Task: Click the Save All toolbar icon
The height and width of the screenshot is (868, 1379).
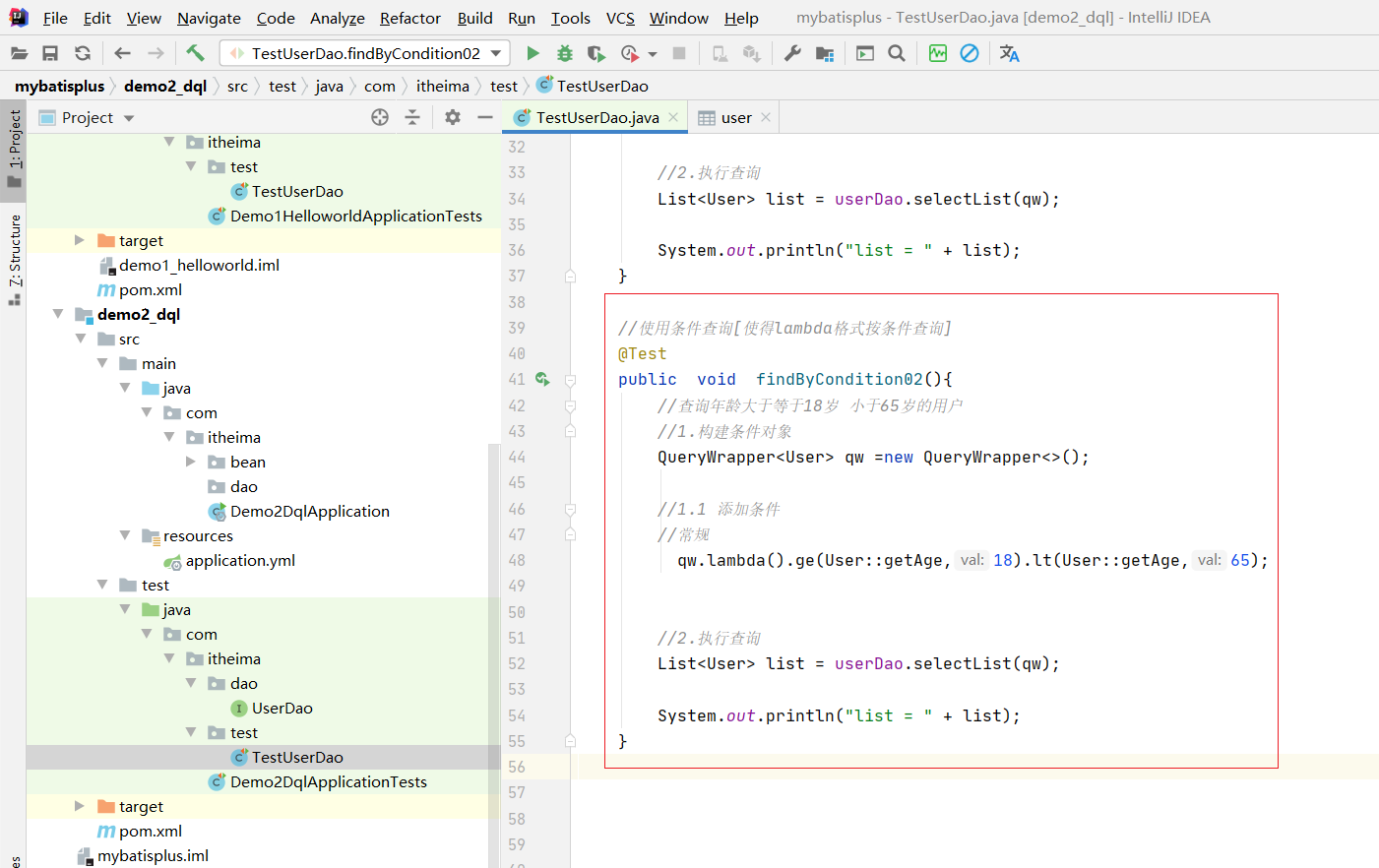Action: [x=50, y=53]
